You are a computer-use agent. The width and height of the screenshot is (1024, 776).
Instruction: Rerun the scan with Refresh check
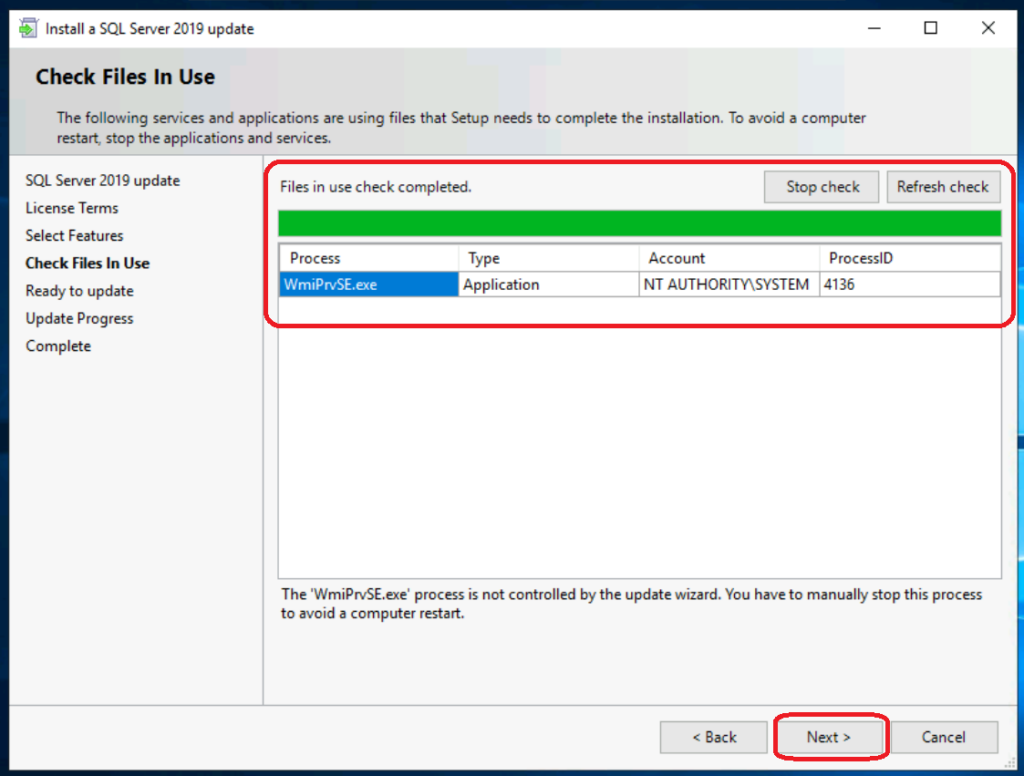[x=943, y=187]
